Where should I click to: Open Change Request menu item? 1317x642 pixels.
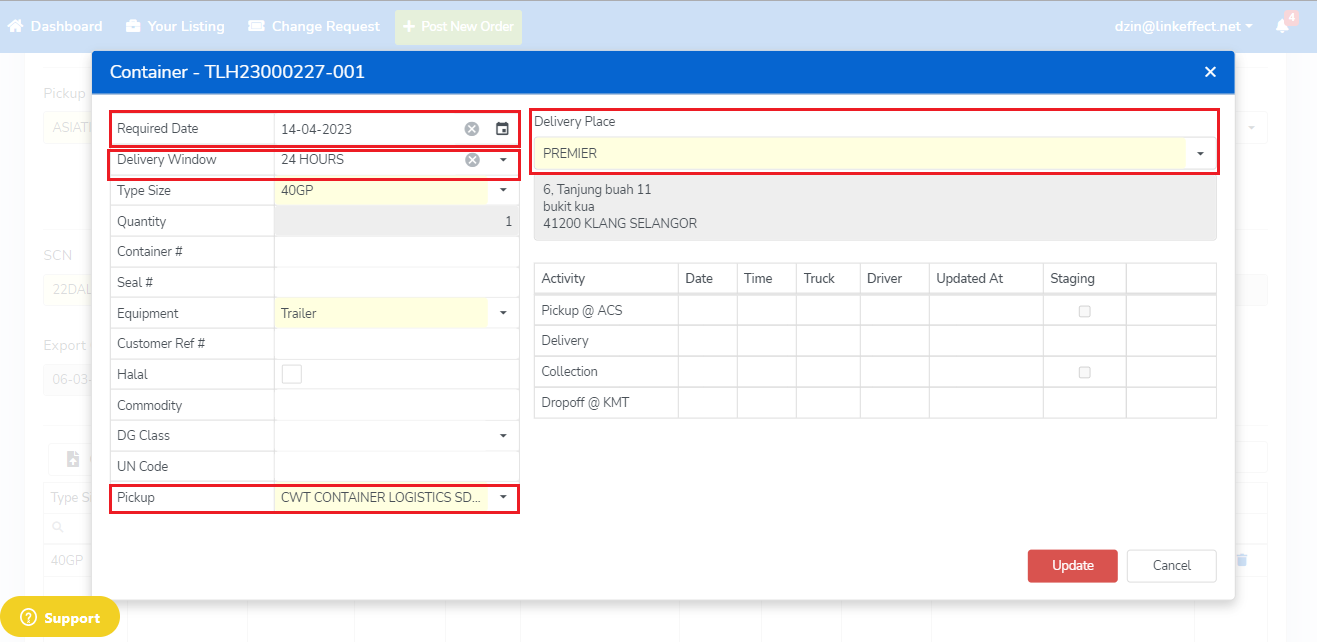[x=314, y=26]
